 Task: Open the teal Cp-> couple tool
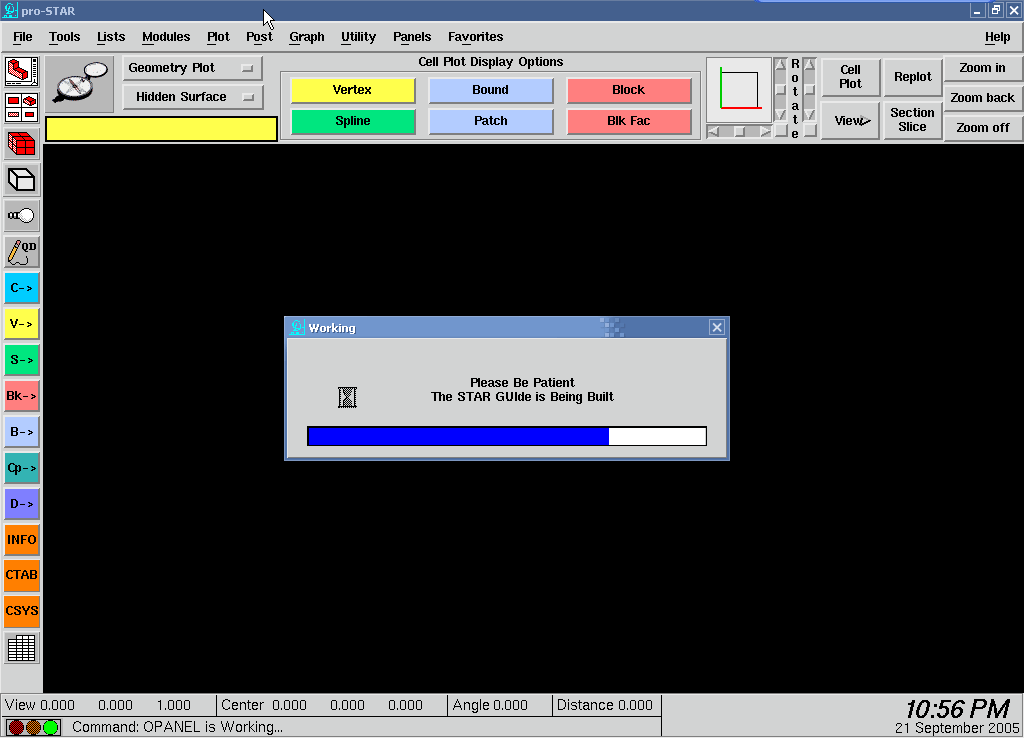tap(22, 468)
